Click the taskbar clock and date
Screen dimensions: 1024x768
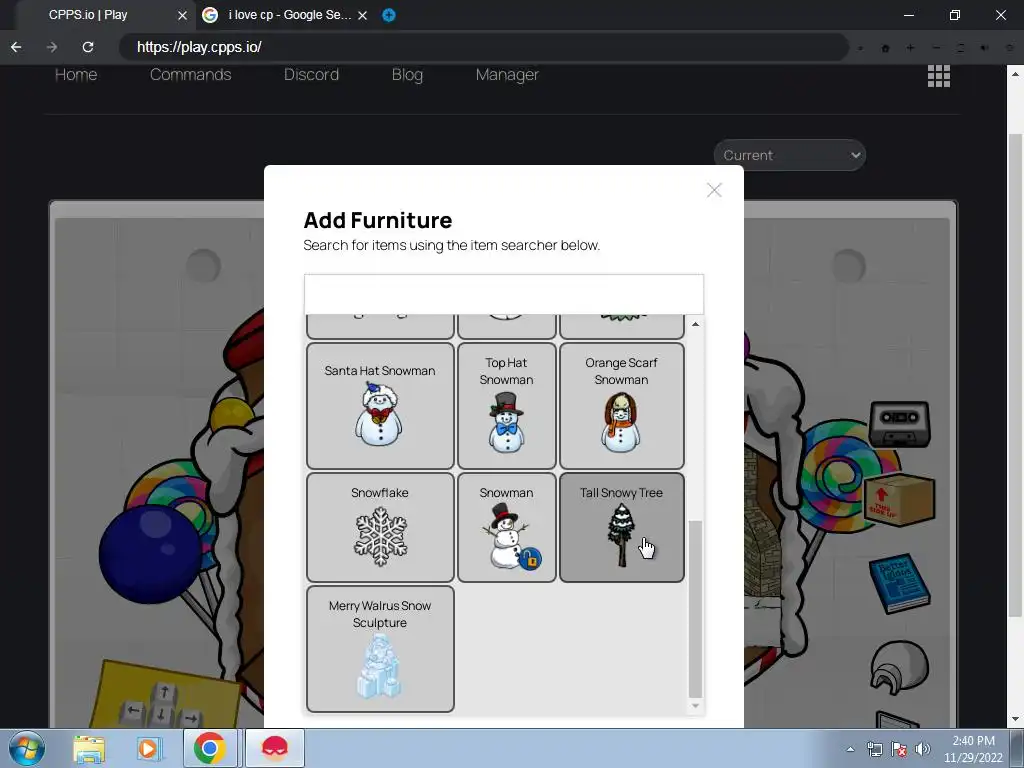[x=973, y=749]
